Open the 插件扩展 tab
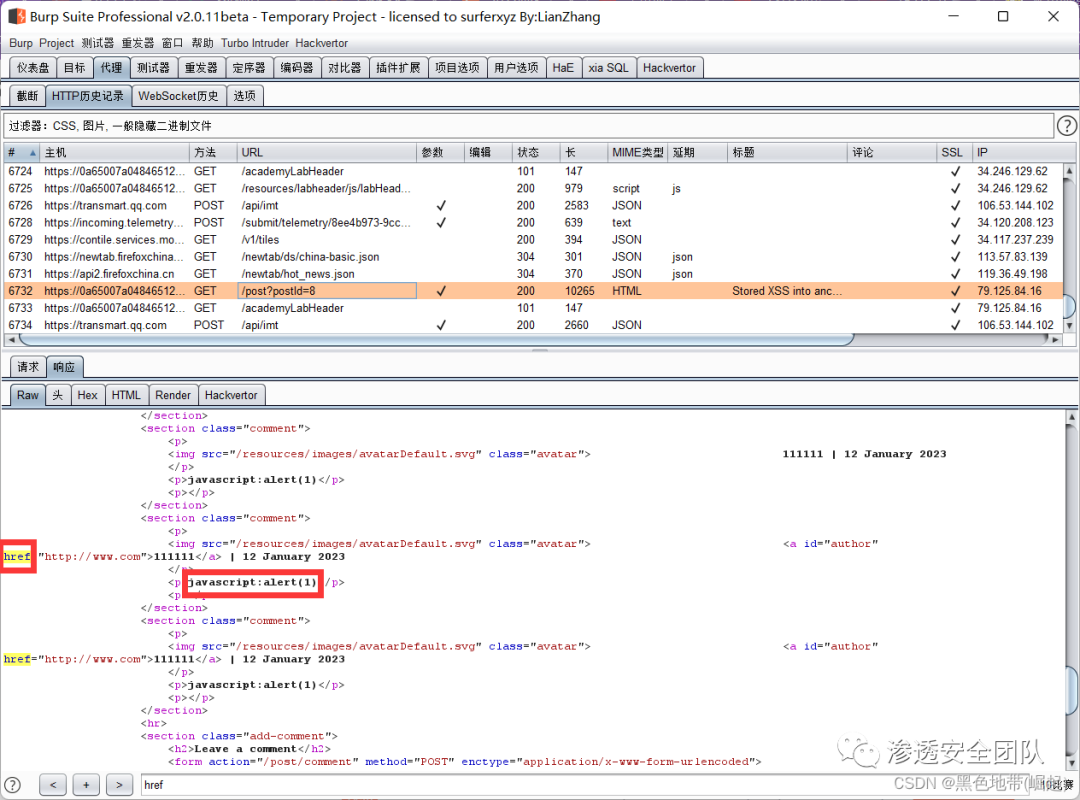 pyautogui.click(x=398, y=68)
